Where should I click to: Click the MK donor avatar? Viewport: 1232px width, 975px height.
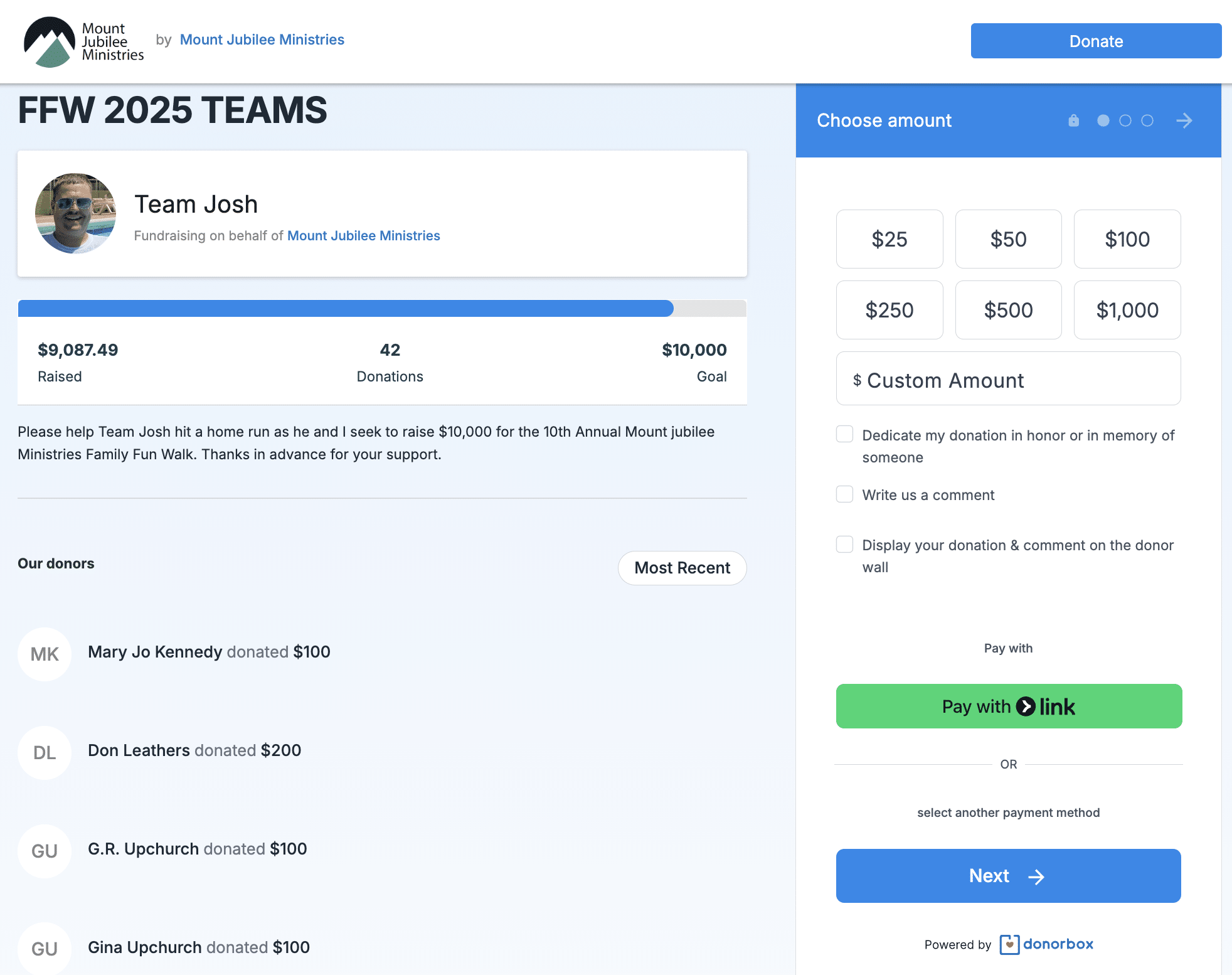point(45,654)
